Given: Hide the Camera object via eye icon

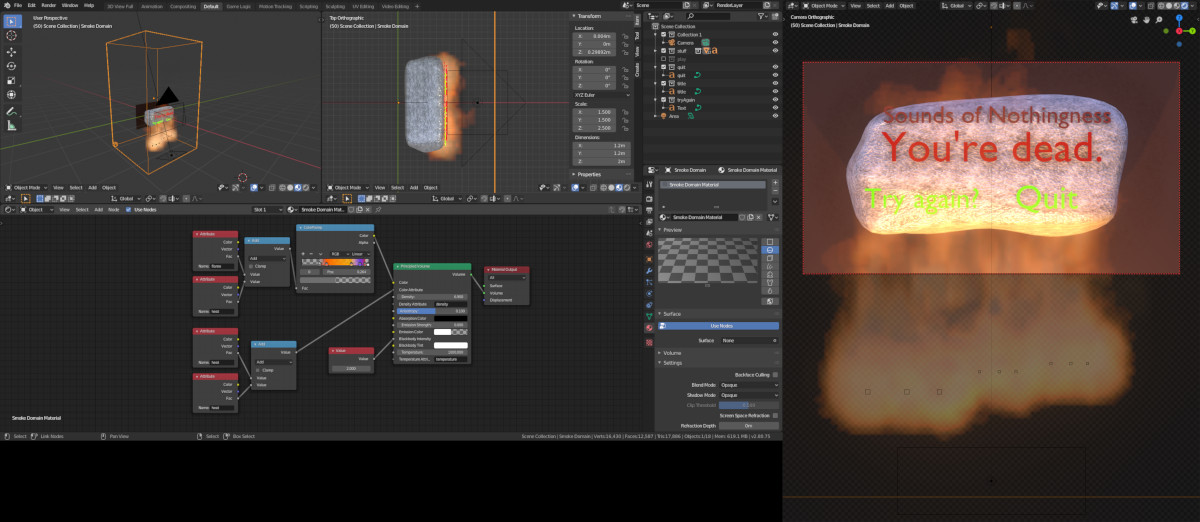Looking at the screenshot, I should [775, 42].
